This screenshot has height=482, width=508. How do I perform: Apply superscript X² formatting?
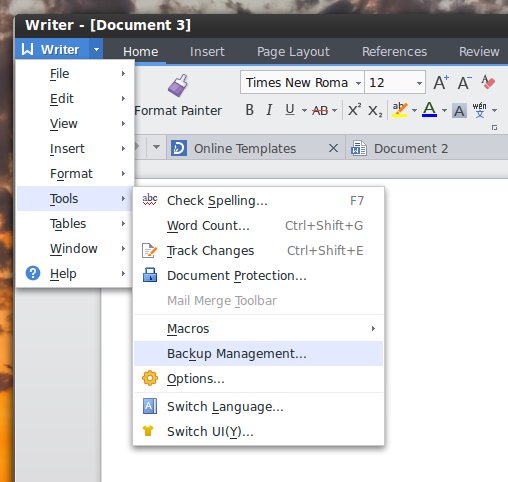coord(354,110)
